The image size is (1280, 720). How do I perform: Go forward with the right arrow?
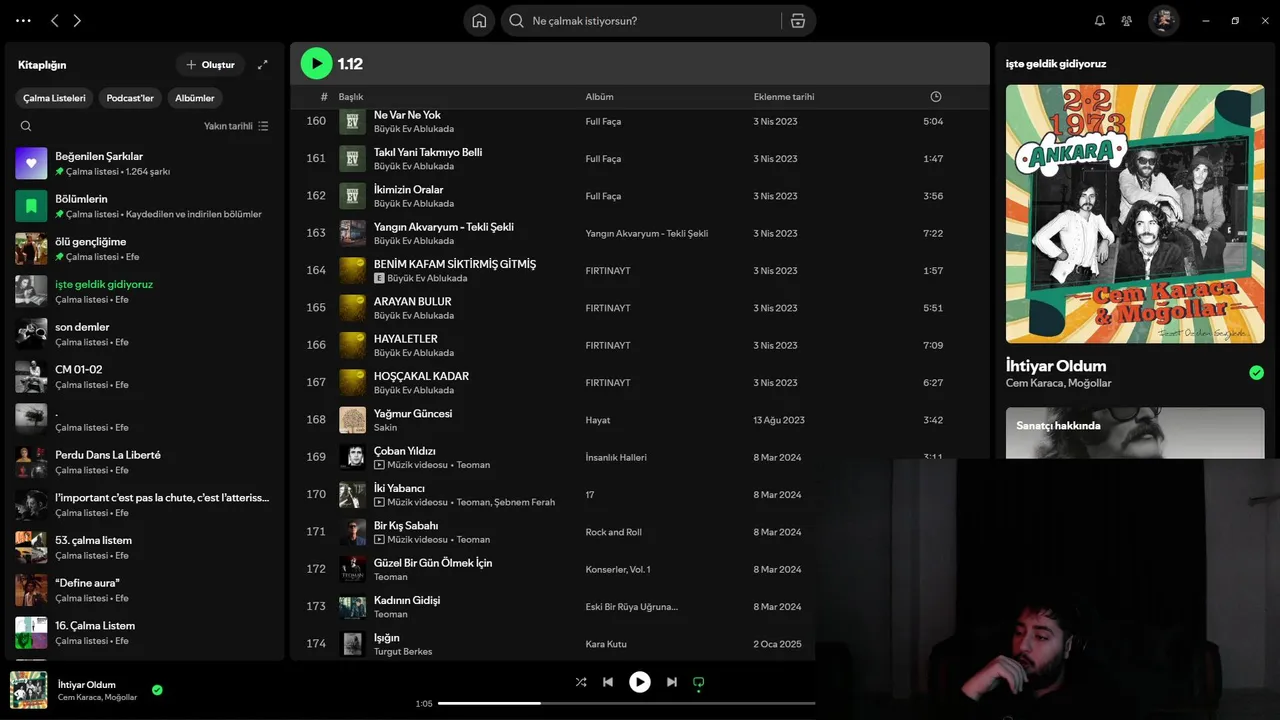point(77,20)
